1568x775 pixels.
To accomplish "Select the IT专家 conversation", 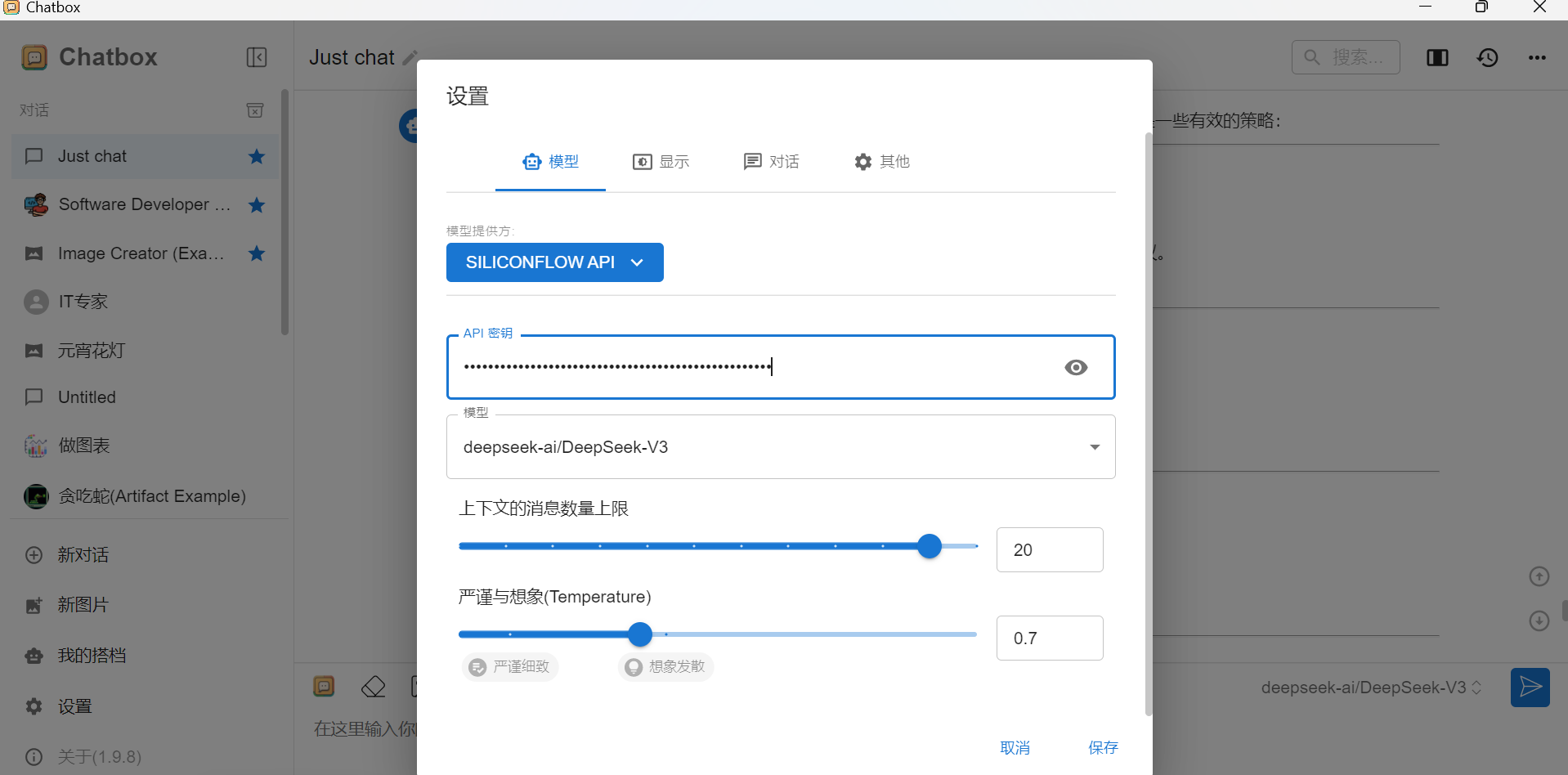I will point(146,302).
